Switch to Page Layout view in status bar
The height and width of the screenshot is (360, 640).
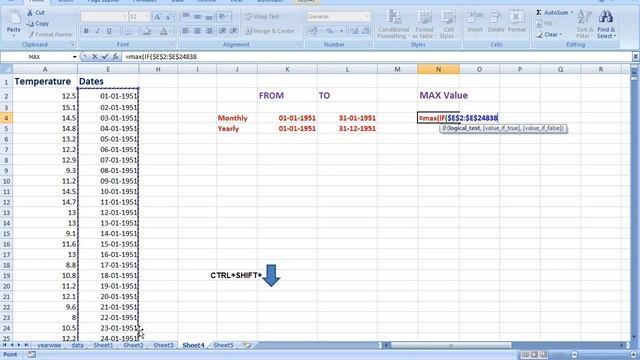534,355
